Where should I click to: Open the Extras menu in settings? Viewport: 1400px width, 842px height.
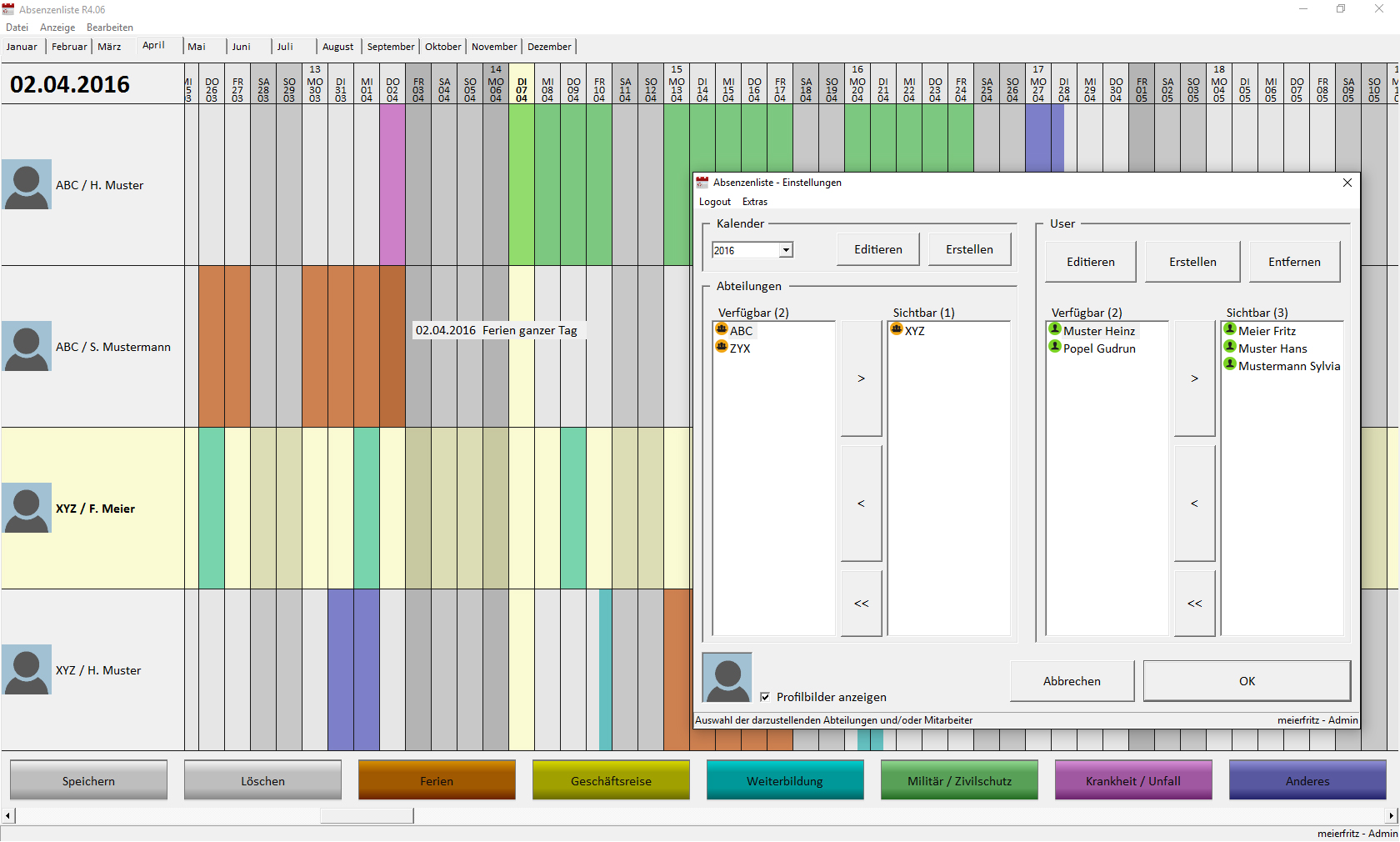[x=754, y=202]
